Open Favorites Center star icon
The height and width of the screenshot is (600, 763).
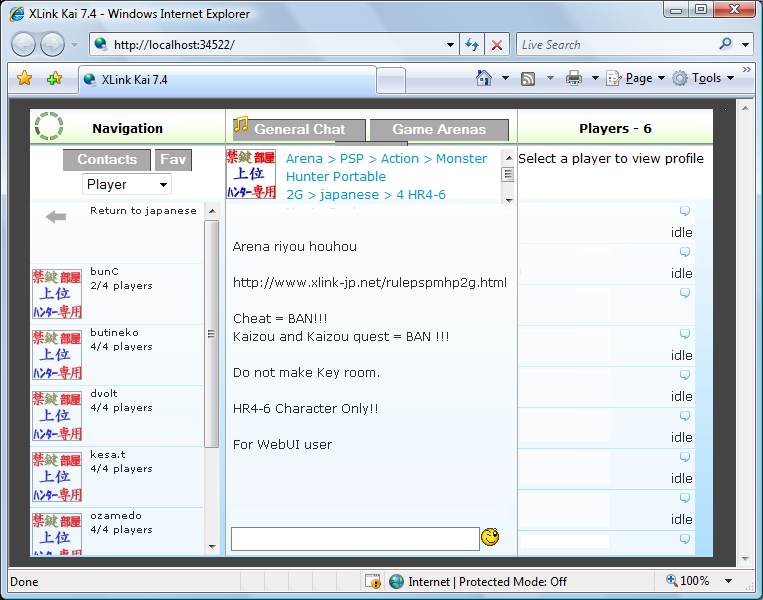(x=24, y=78)
